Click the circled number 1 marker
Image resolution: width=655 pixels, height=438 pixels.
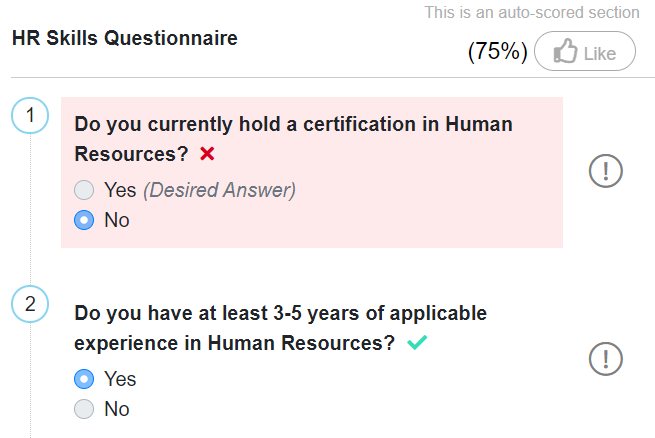click(30, 116)
